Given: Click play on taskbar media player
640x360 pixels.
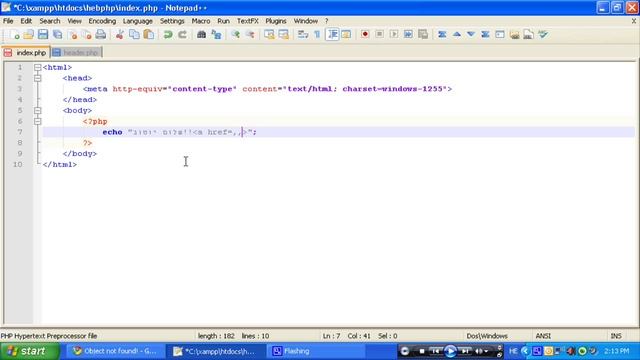Looking at the screenshot, I should (450, 351).
